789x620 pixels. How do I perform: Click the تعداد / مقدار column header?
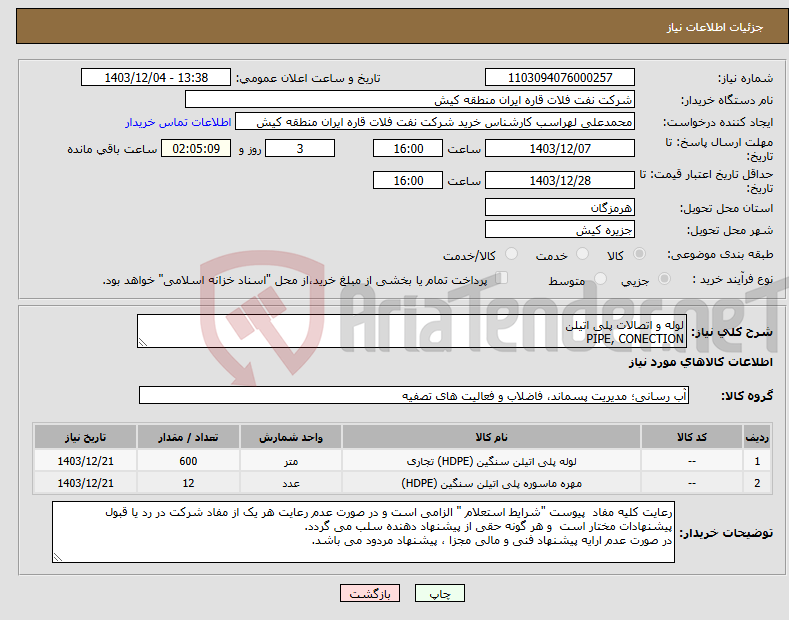click(x=188, y=437)
